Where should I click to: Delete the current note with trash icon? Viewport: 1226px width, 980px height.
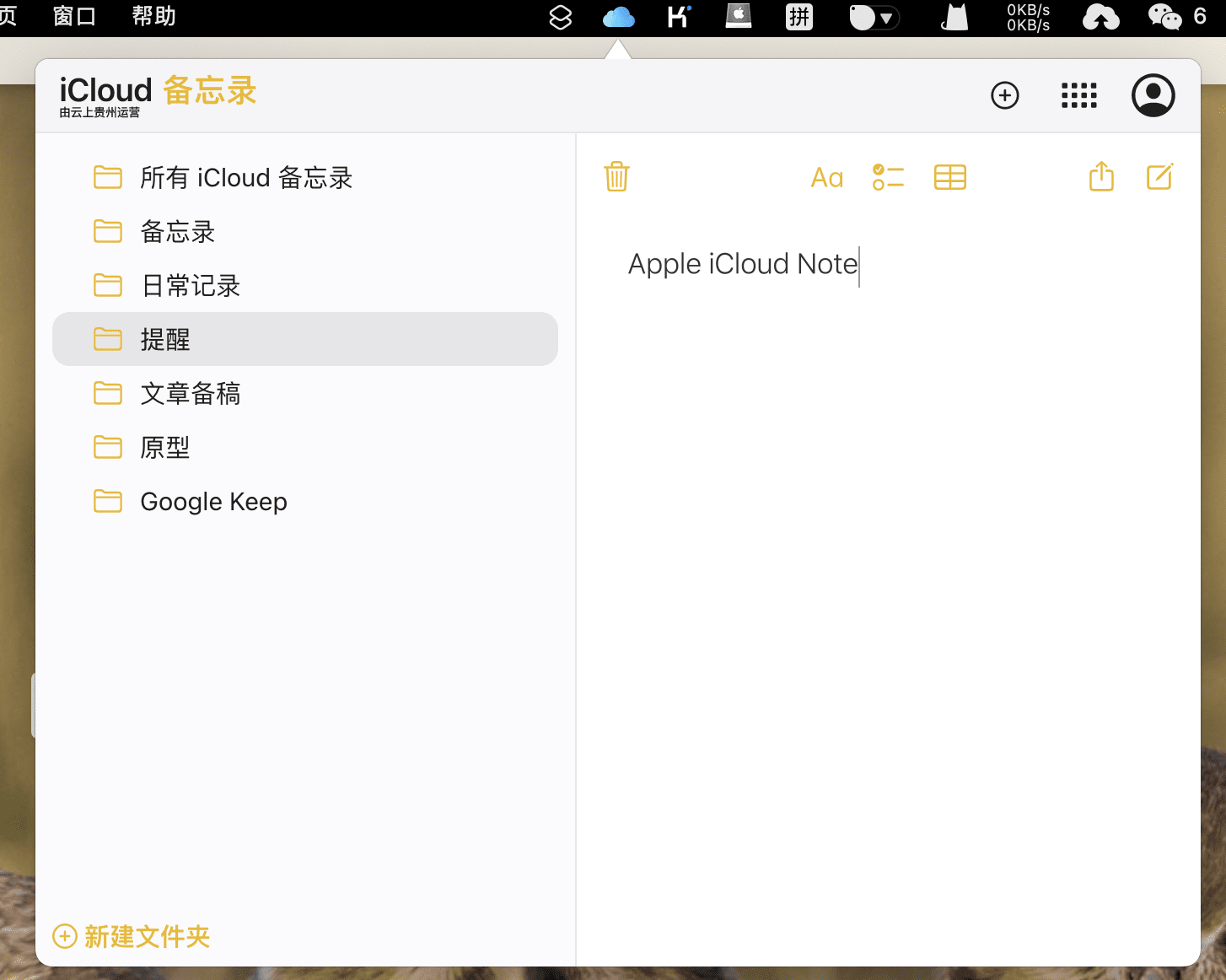click(x=616, y=177)
